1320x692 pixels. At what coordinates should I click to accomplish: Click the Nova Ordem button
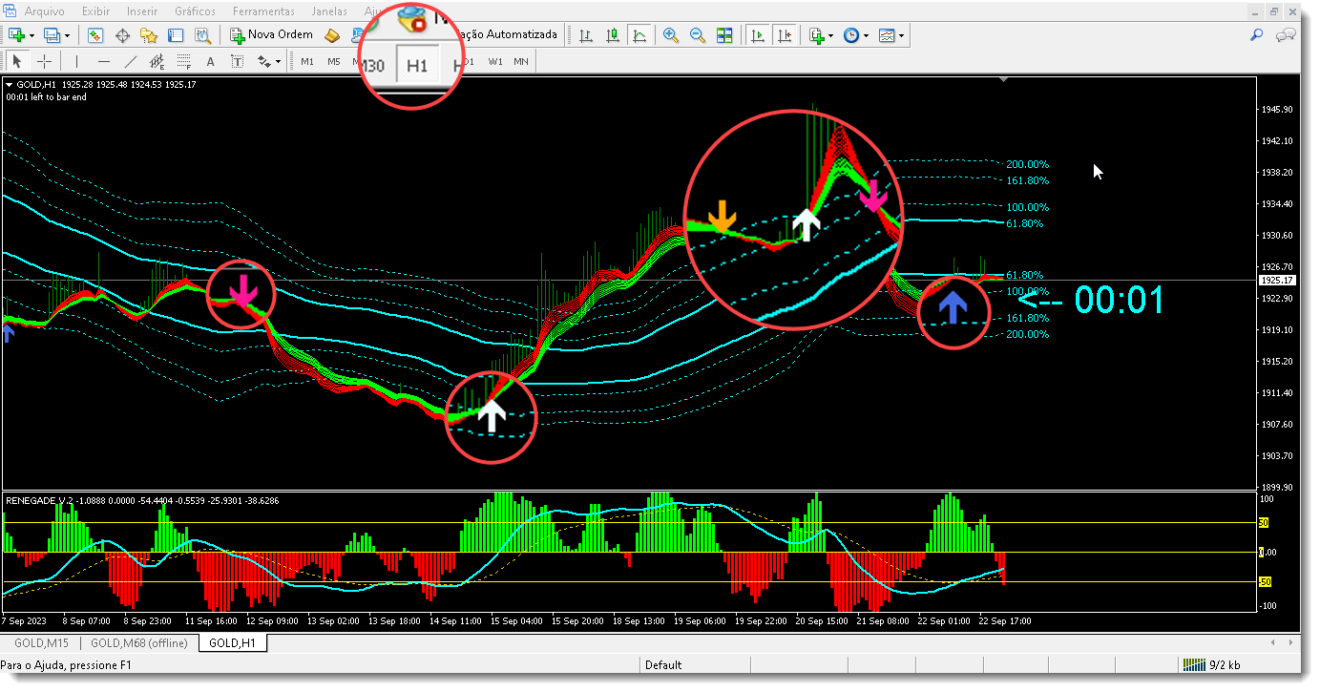271,35
